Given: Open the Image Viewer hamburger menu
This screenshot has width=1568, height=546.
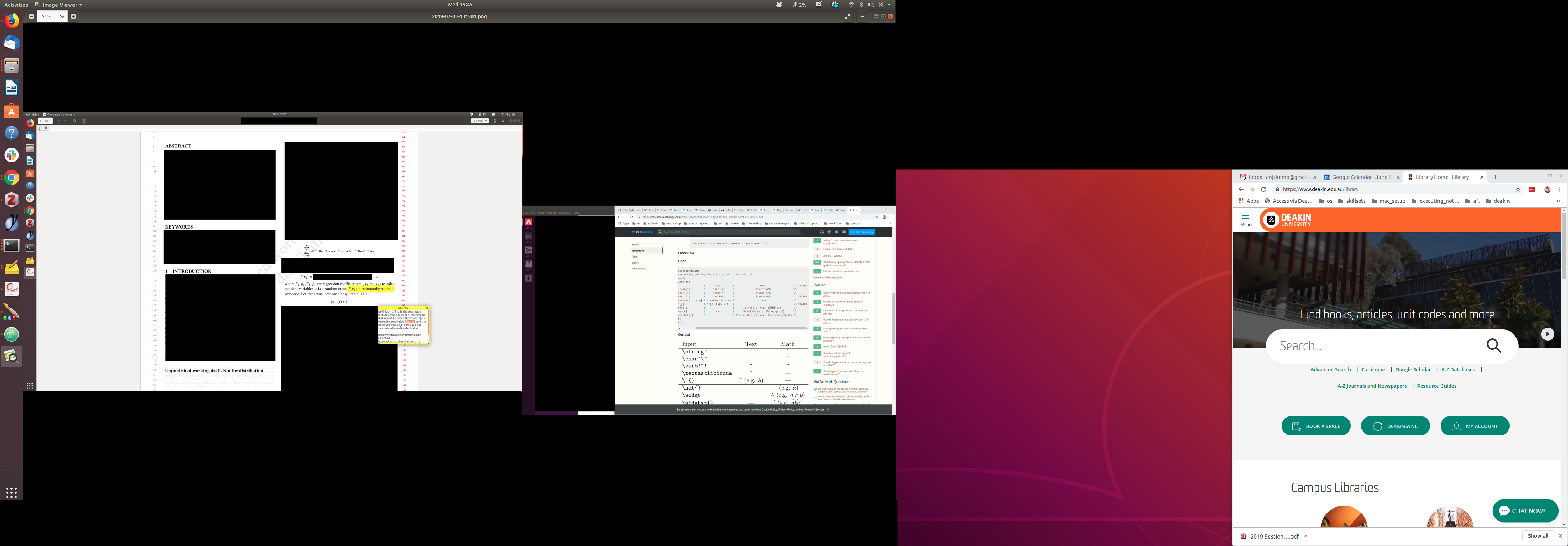Looking at the screenshot, I should pyautogui.click(x=862, y=16).
